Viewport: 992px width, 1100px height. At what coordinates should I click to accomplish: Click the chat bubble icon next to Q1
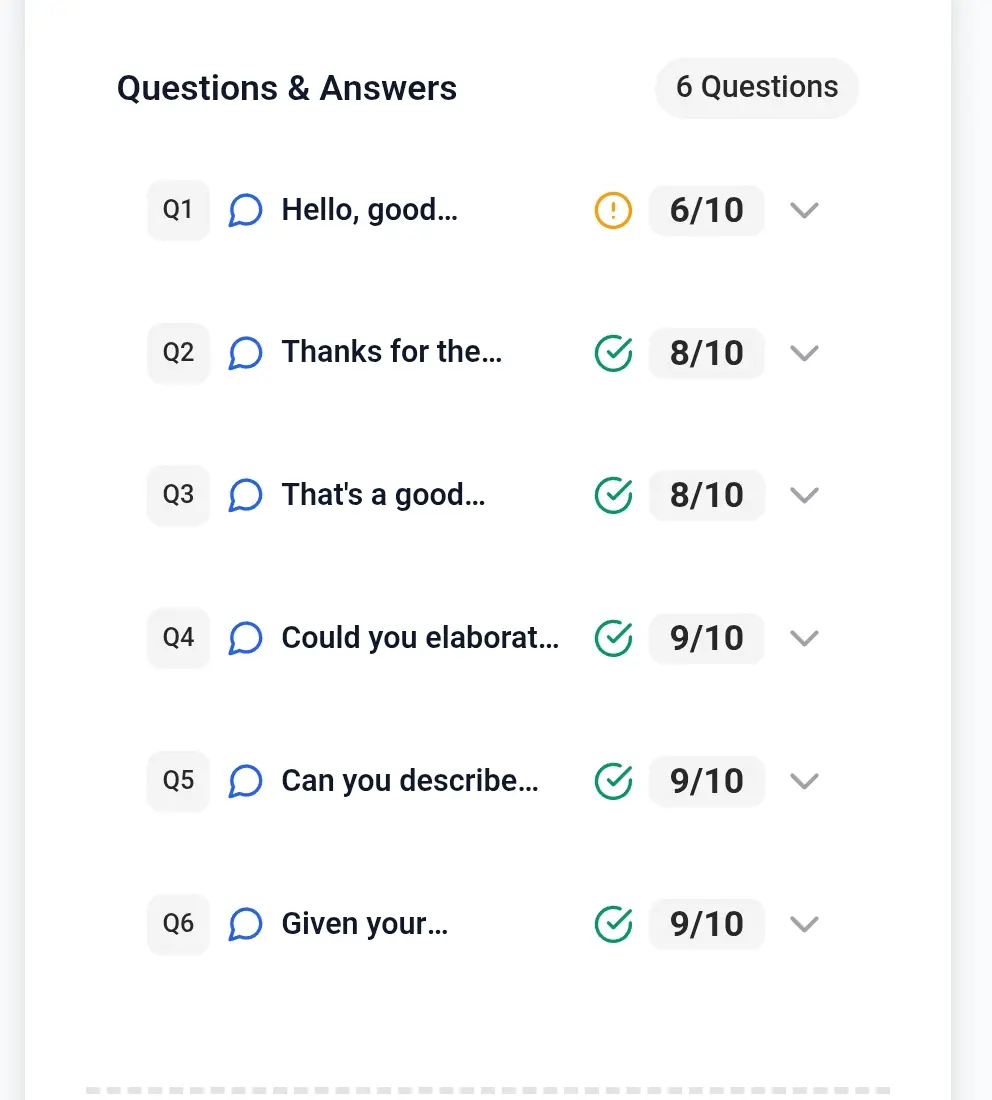245,211
